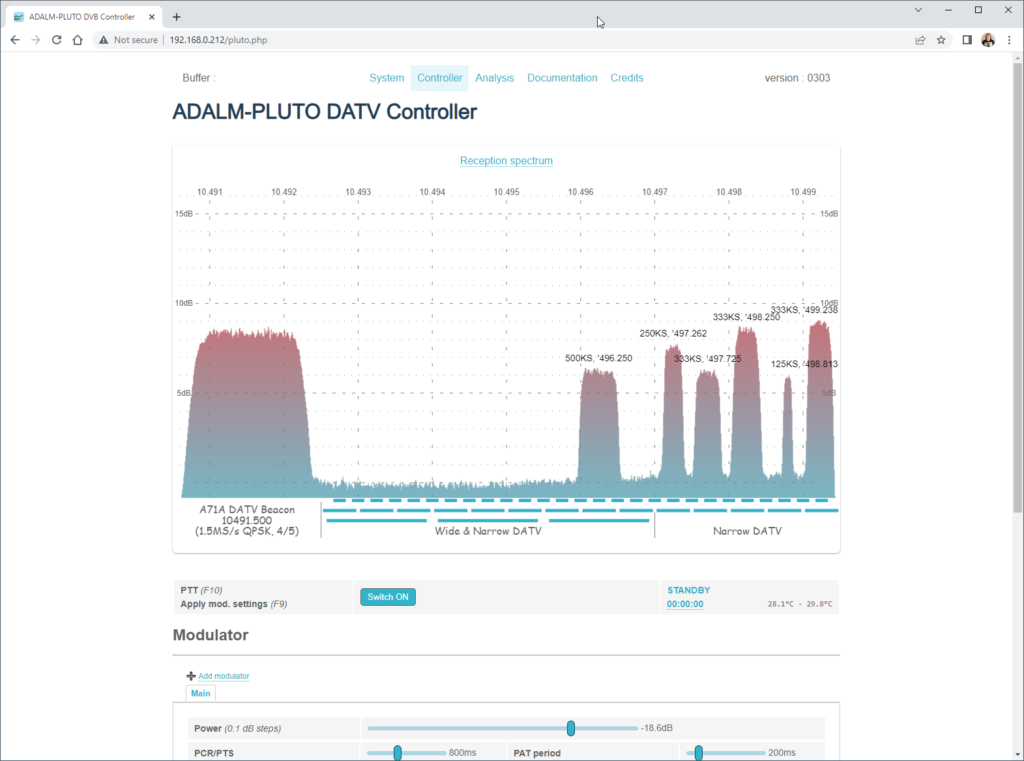Click the browser forward arrow
This screenshot has width=1024, height=761.
(36, 40)
